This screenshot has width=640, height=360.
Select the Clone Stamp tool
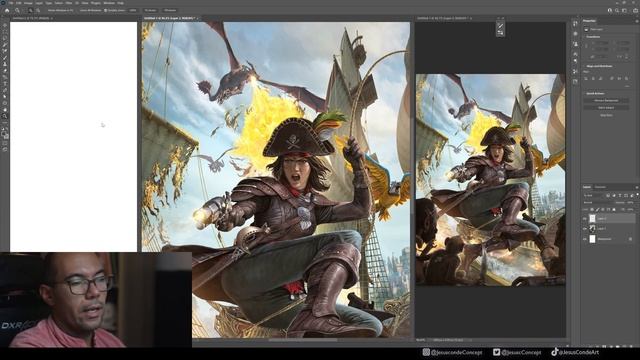5,64
